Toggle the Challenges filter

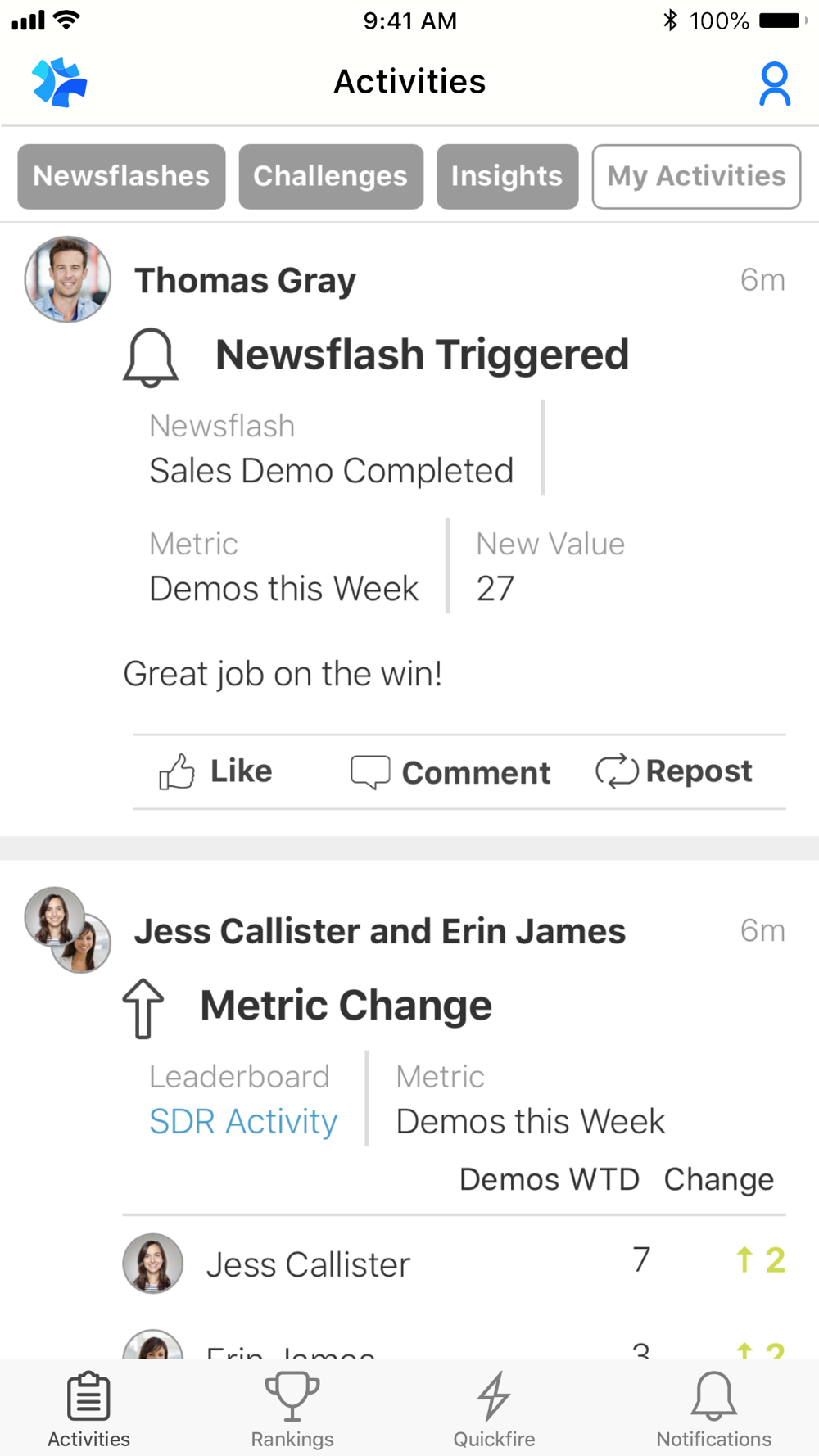coord(331,177)
